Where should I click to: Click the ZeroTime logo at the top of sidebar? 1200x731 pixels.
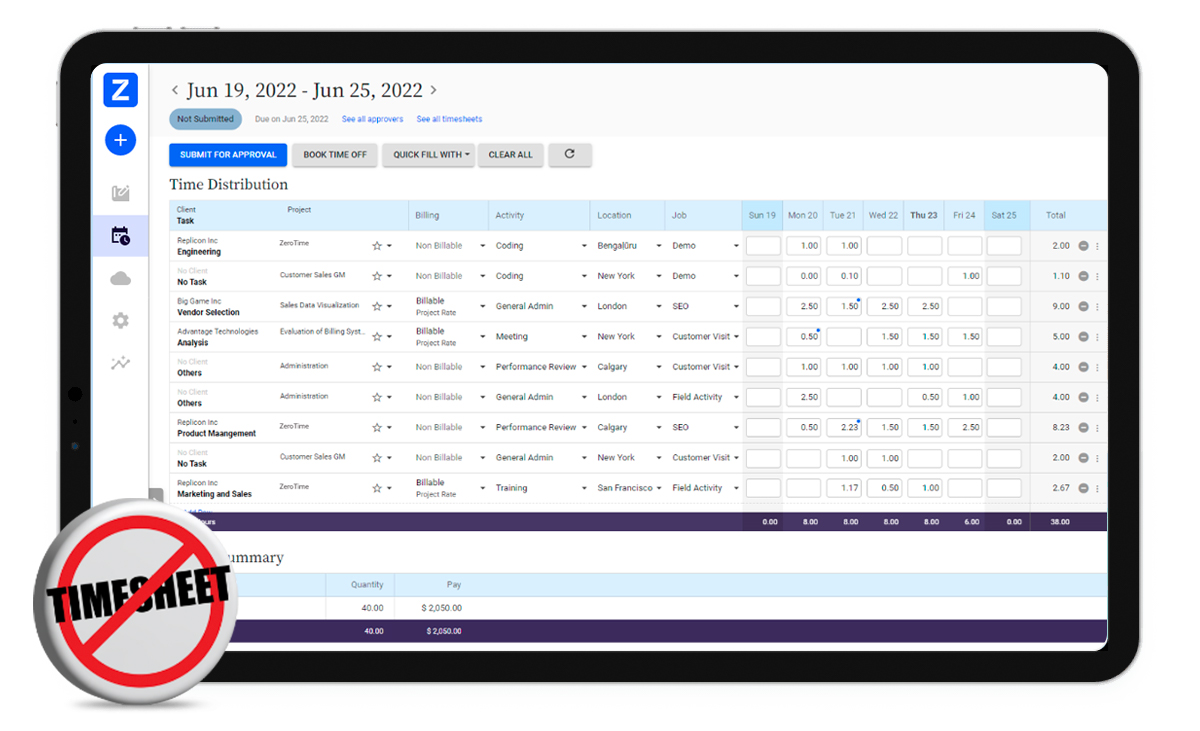pos(120,89)
